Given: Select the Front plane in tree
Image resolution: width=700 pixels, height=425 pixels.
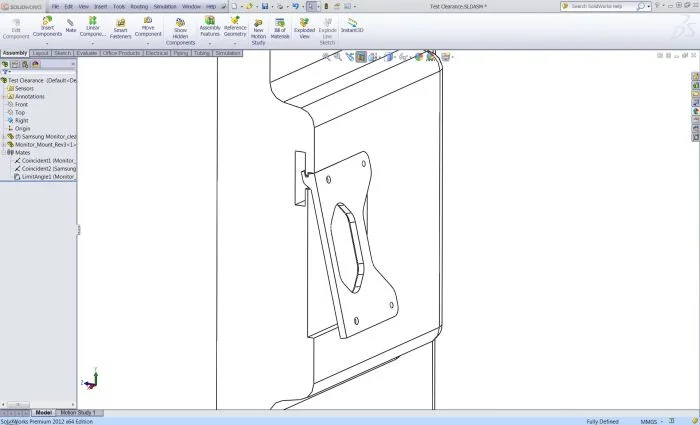Looking at the screenshot, I should coord(21,104).
